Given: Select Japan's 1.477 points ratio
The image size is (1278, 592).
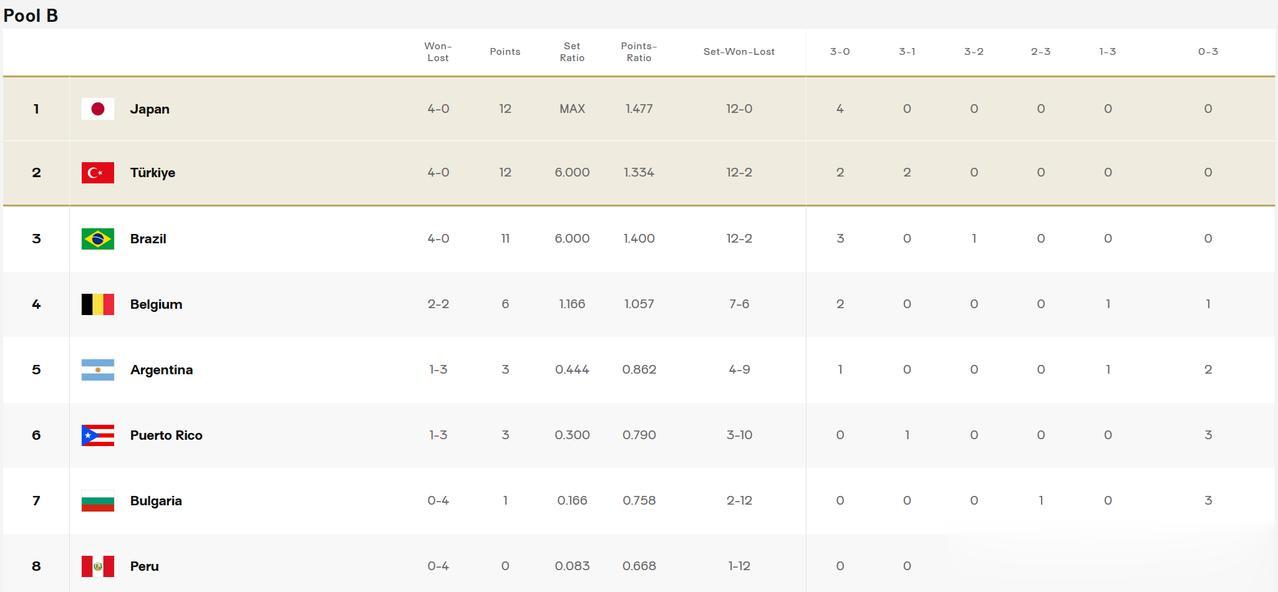Looking at the screenshot, I should click(x=639, y=109).
